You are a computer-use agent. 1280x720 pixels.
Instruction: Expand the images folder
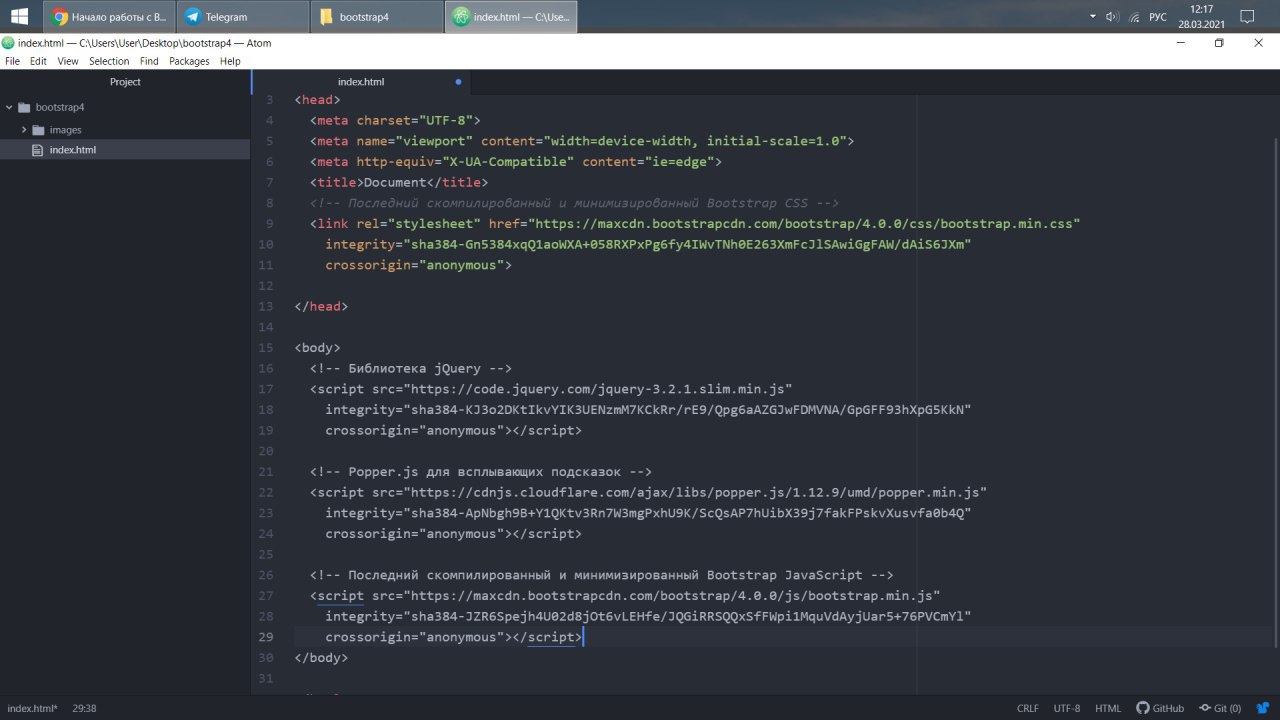24,130
